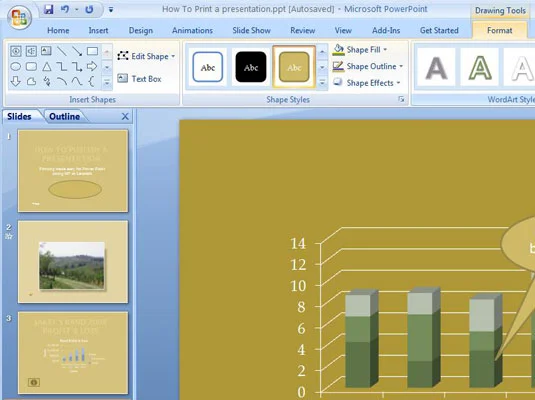
Task: Redo the last undone action
Action: pos(89,9)
